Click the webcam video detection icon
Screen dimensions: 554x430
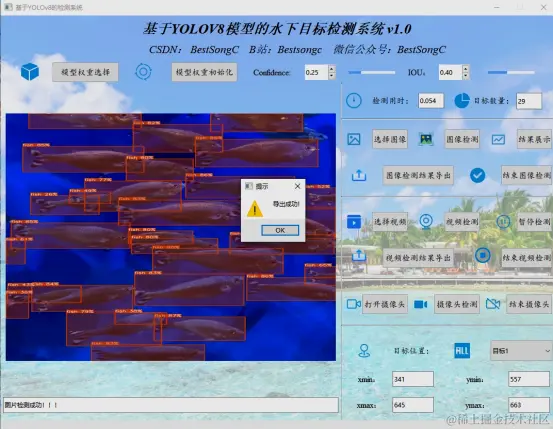click(x=426, y=222)
